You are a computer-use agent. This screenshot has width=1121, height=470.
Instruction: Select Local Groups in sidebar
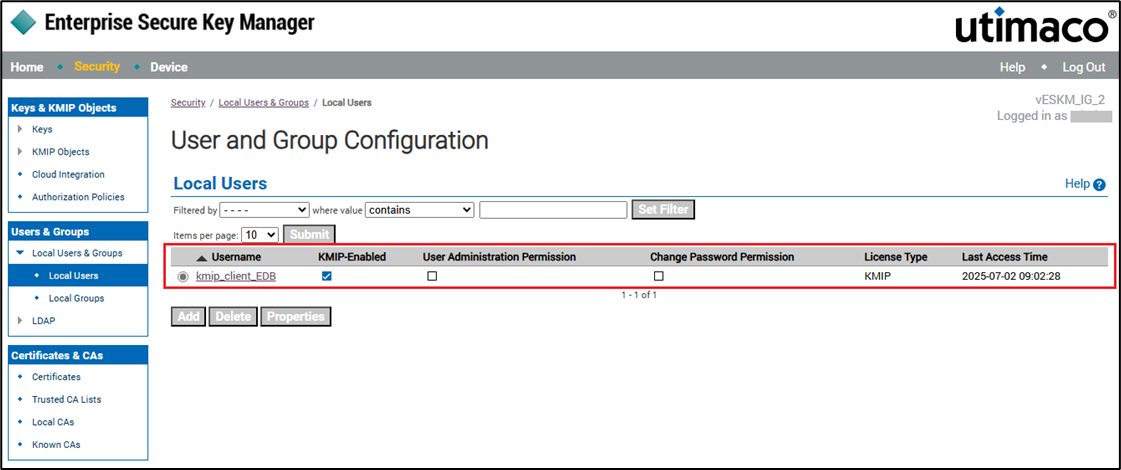coord(76,298)
